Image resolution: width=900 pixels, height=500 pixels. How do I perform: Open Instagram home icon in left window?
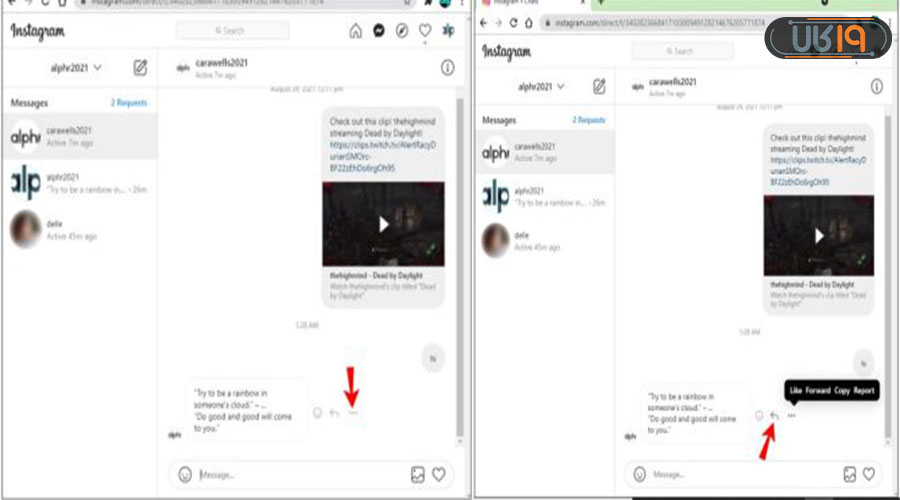355,31
